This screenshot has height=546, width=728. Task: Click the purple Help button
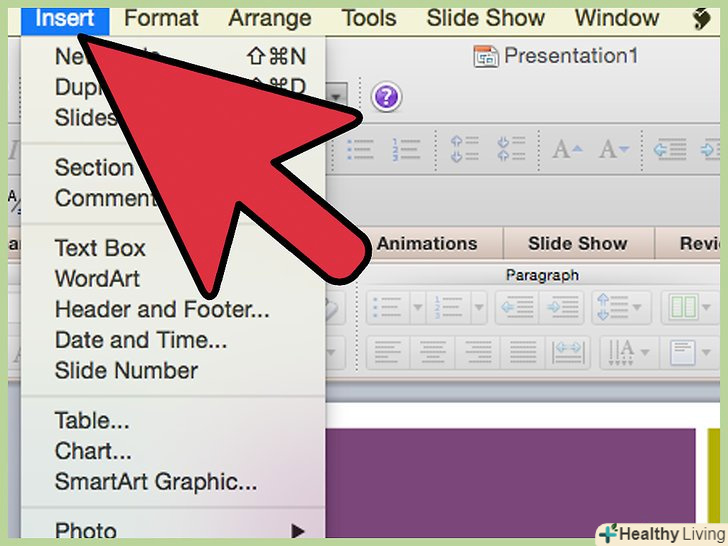(386, 97)
